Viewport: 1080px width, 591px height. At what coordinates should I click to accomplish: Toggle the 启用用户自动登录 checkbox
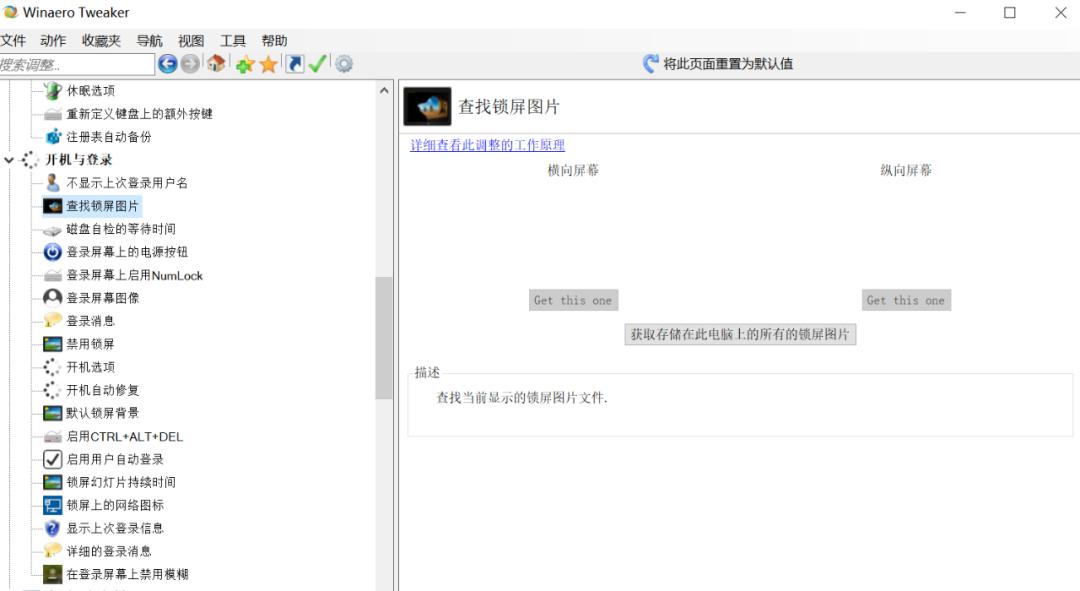51,459
